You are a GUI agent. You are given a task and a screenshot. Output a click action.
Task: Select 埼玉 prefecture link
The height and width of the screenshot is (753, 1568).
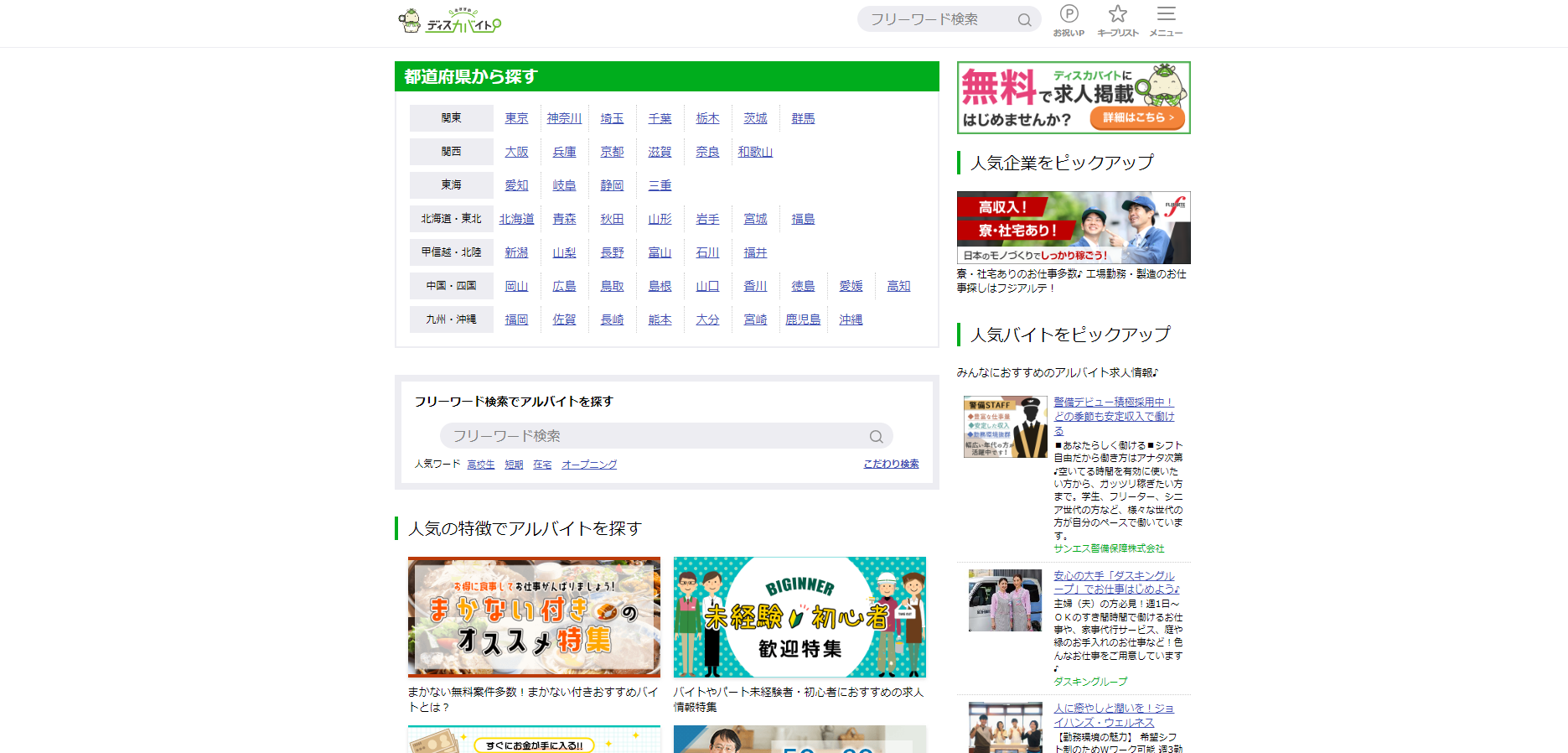(612, 118)
